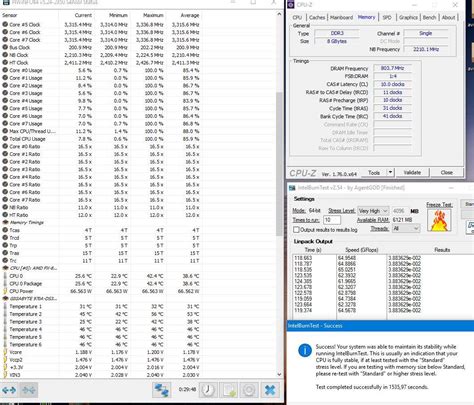Click the thermometer icon beside CPU 0 Package
The width and height of the screenshot is (474, 405).
[x=5, y=284]
